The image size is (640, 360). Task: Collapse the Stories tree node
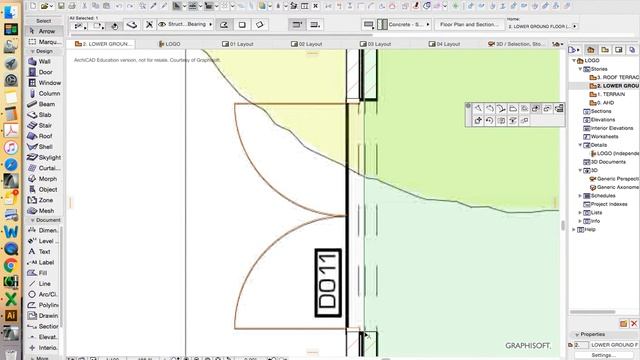(580, 69)
